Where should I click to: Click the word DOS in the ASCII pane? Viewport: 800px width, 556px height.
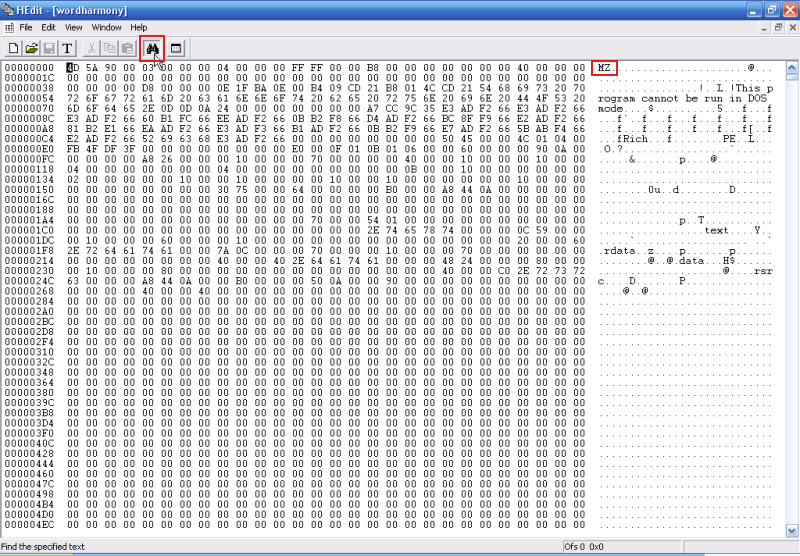(757, 98)
